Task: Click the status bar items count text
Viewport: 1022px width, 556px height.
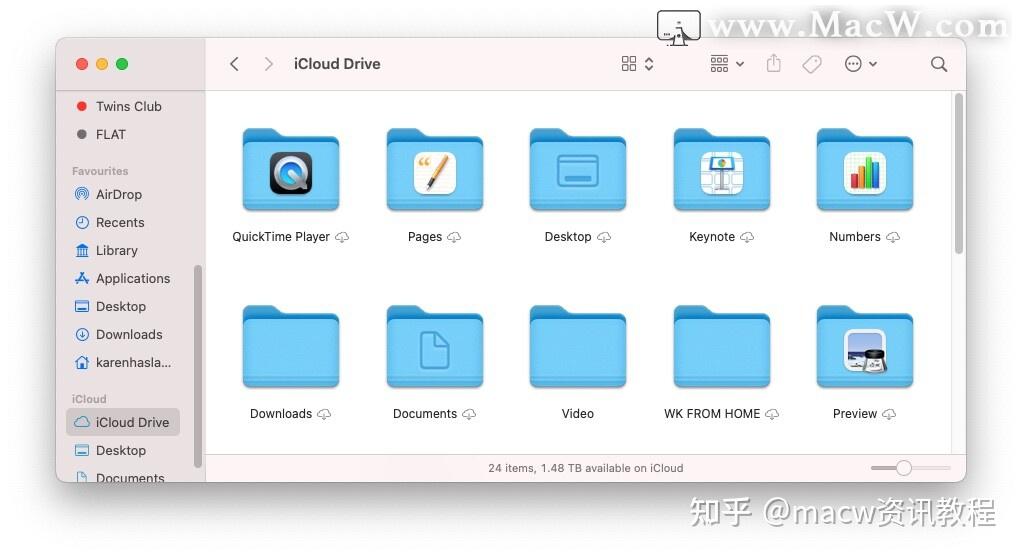Action: click(585, 468)
